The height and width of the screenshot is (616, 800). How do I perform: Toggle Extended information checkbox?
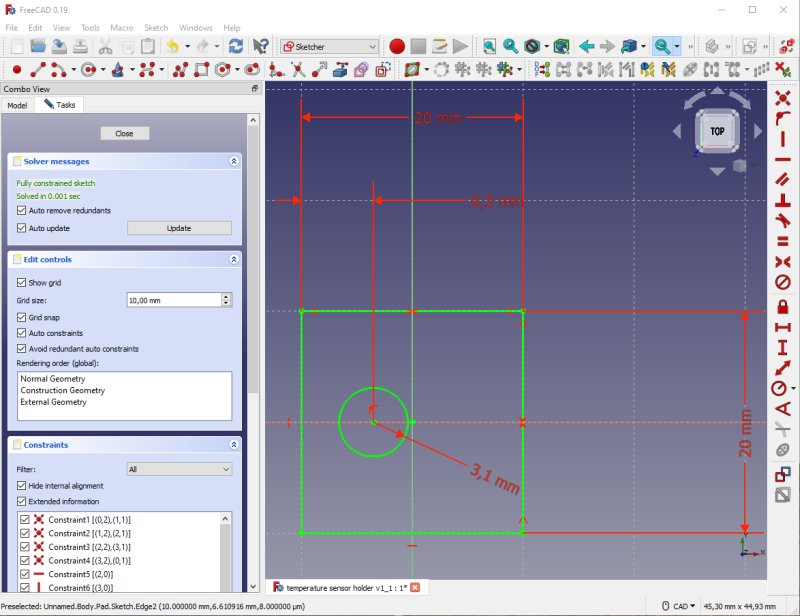21,502
